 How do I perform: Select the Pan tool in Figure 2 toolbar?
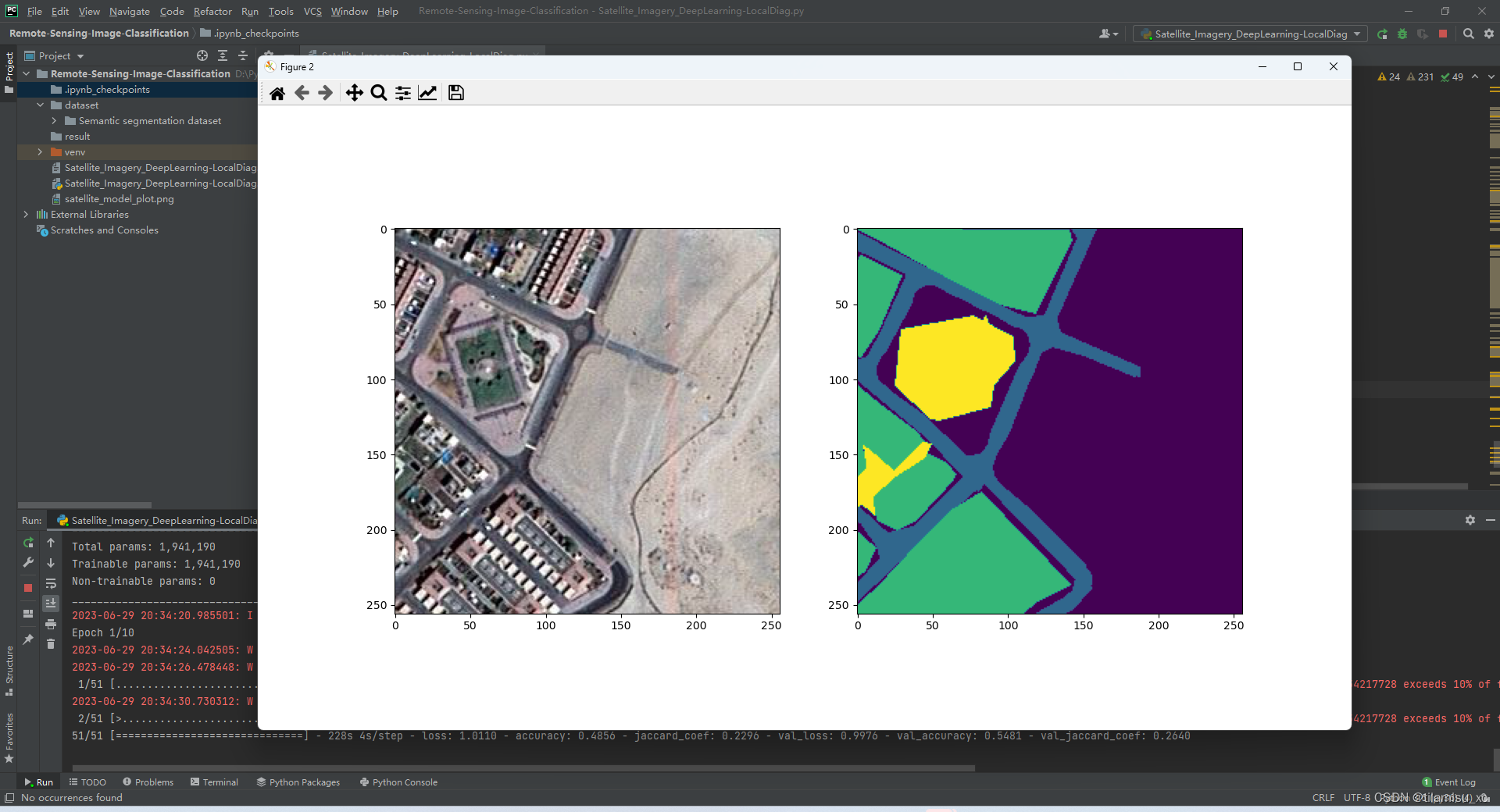coord(354,93)
